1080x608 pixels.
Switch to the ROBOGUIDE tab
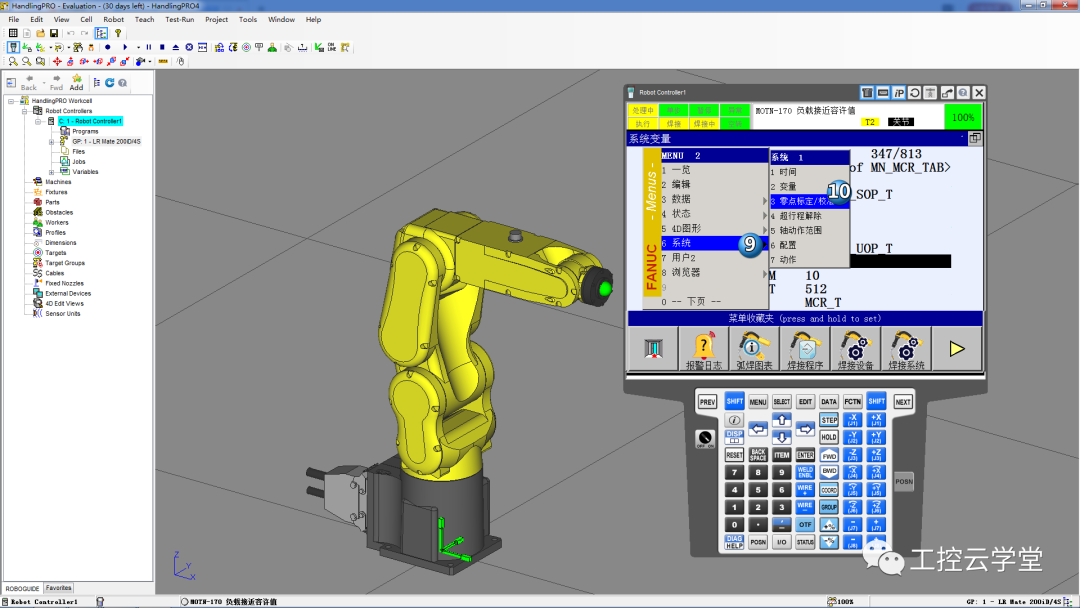[22, 589]
